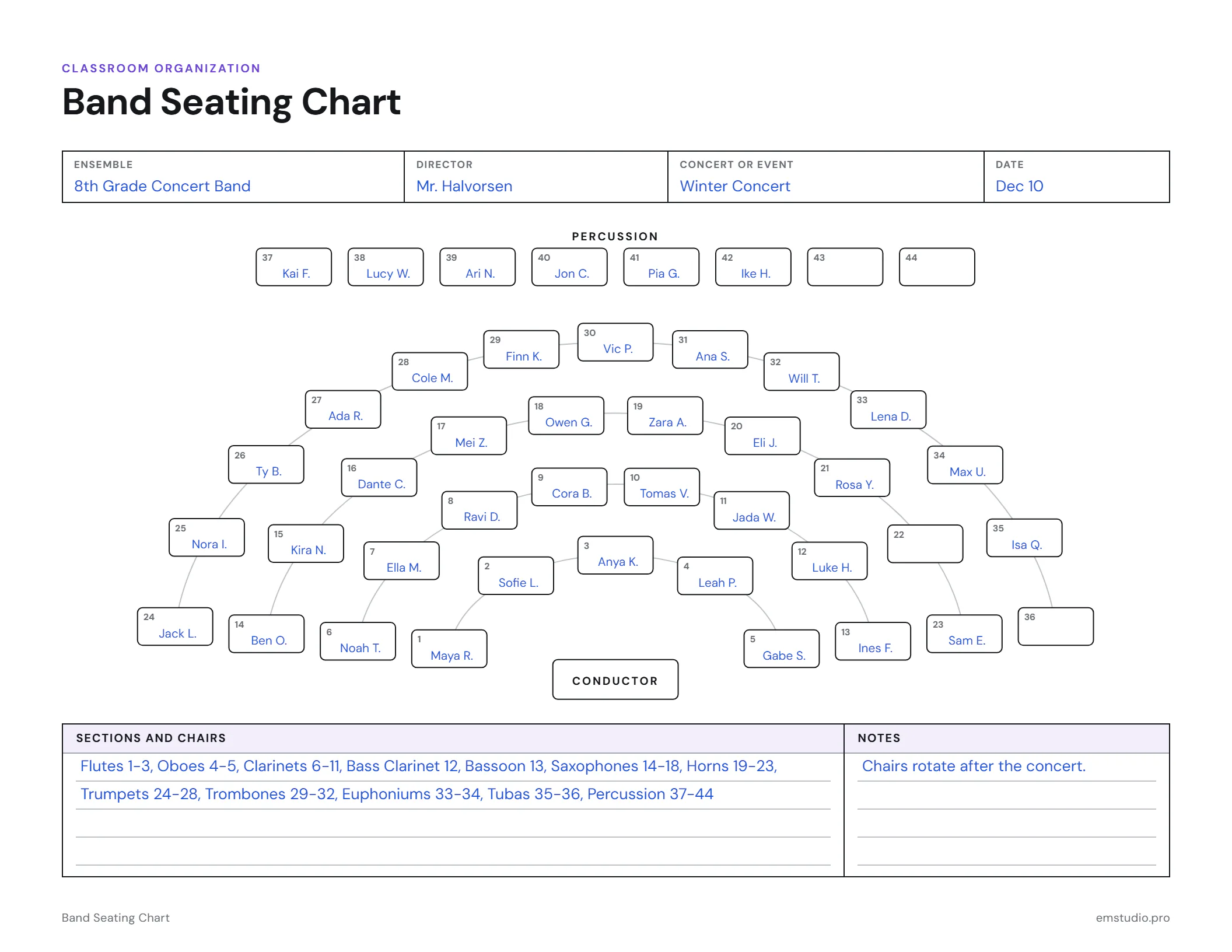Select seat 17 Mei Z.
Screen dimensions: 1232x952
(x=469, y=436)
